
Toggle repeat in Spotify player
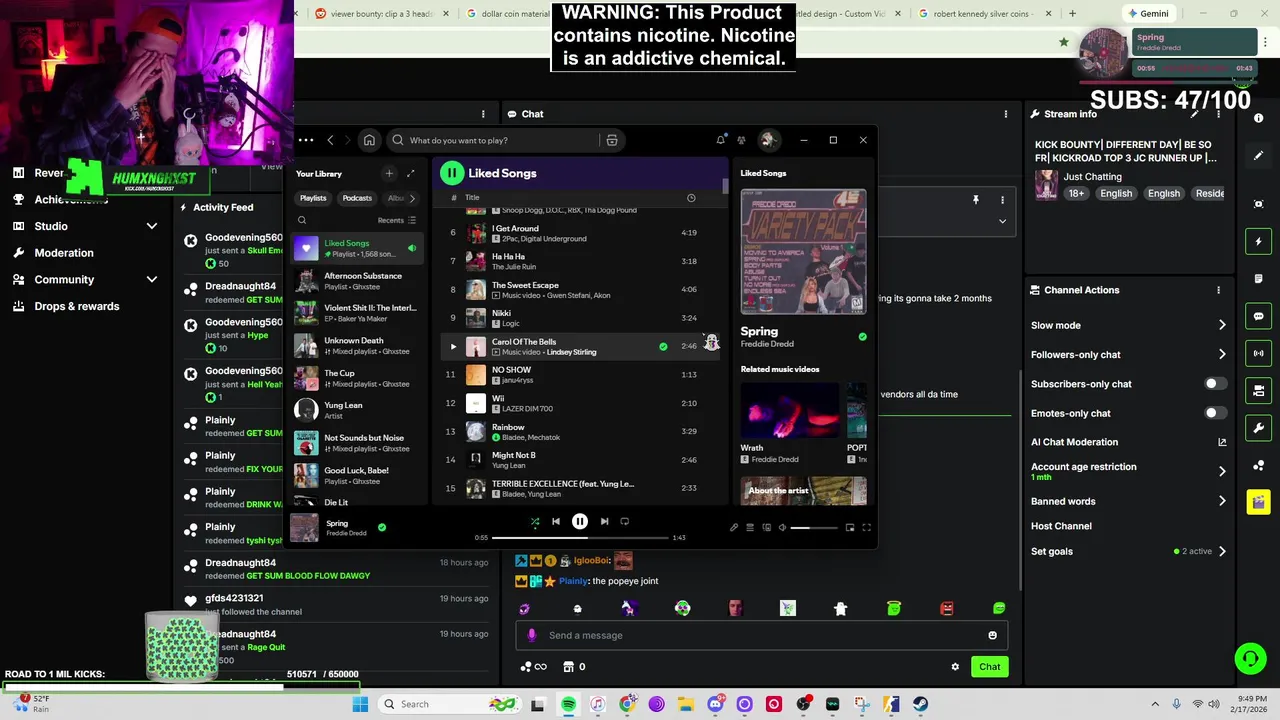(625, 521)
